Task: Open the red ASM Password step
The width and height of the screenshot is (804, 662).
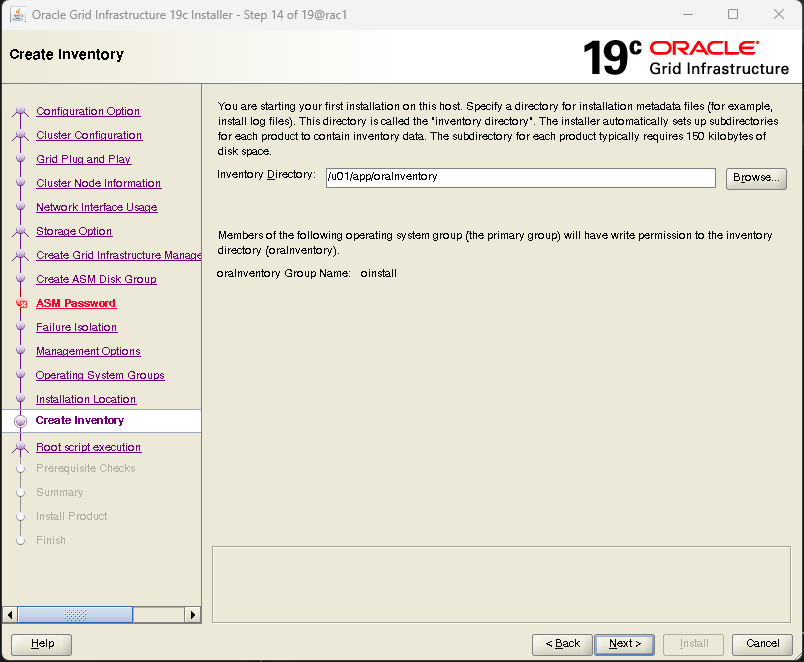Action: pyautogui.click(x=75, y=304)
